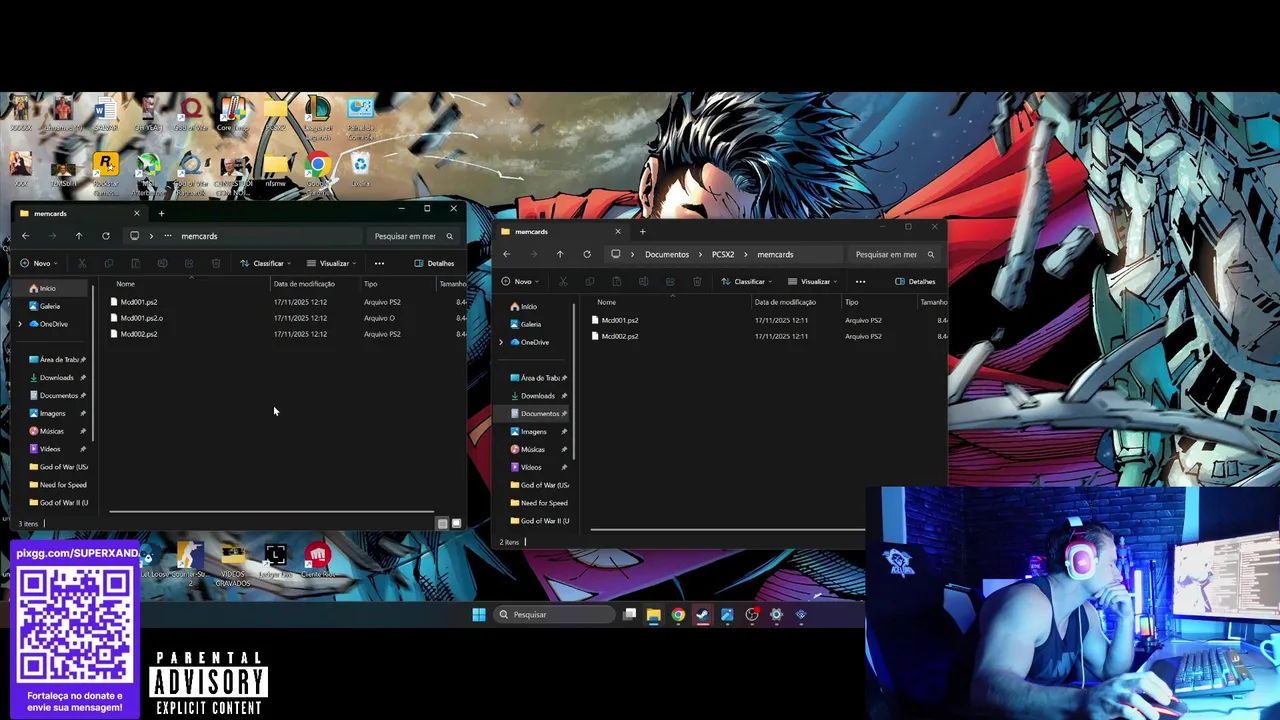Open Classificar dropdown in the right window
1280x720 pixels.
tap(747, 281)
